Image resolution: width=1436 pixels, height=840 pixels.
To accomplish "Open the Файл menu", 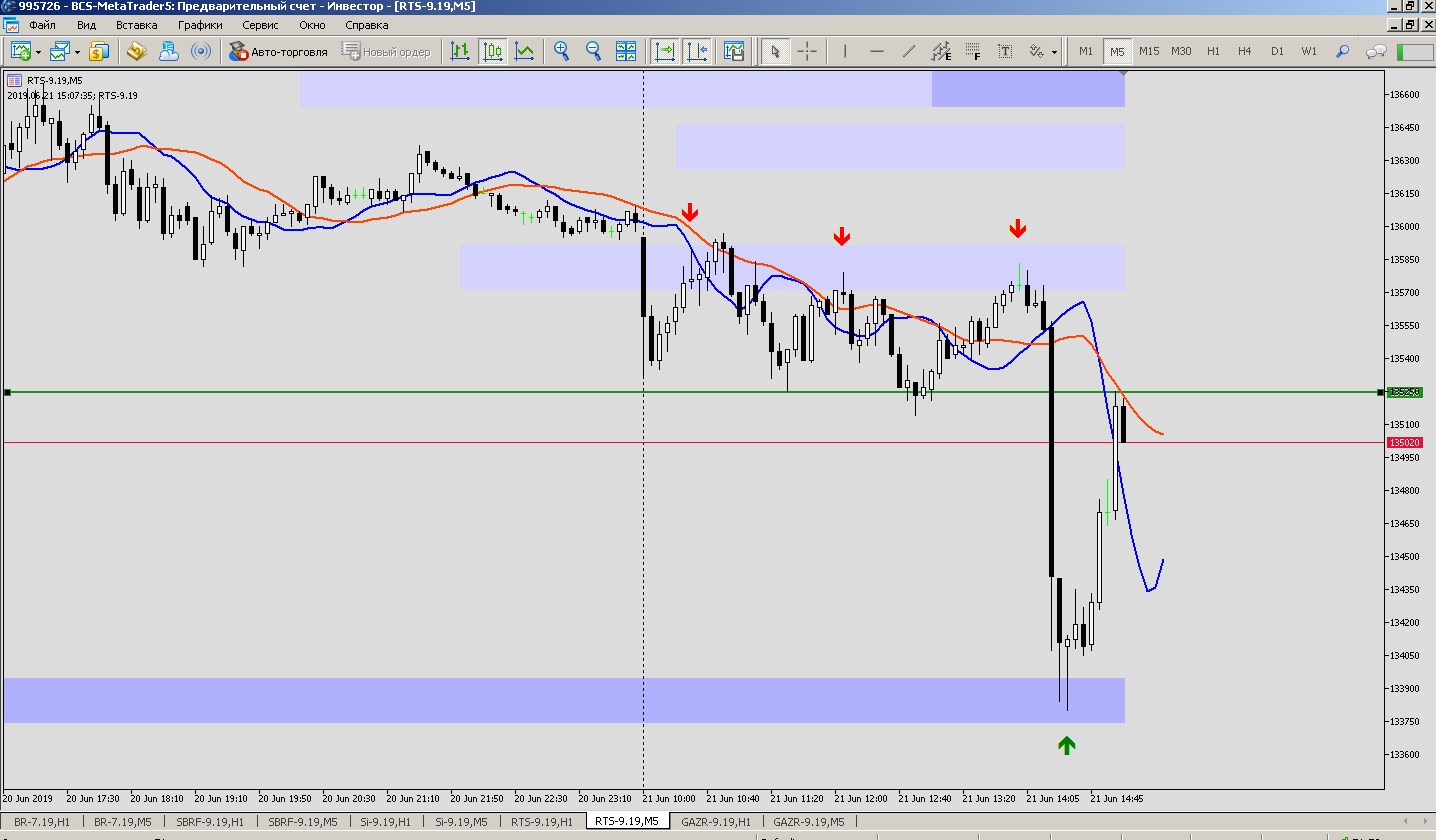I will (x=42, y=25).
